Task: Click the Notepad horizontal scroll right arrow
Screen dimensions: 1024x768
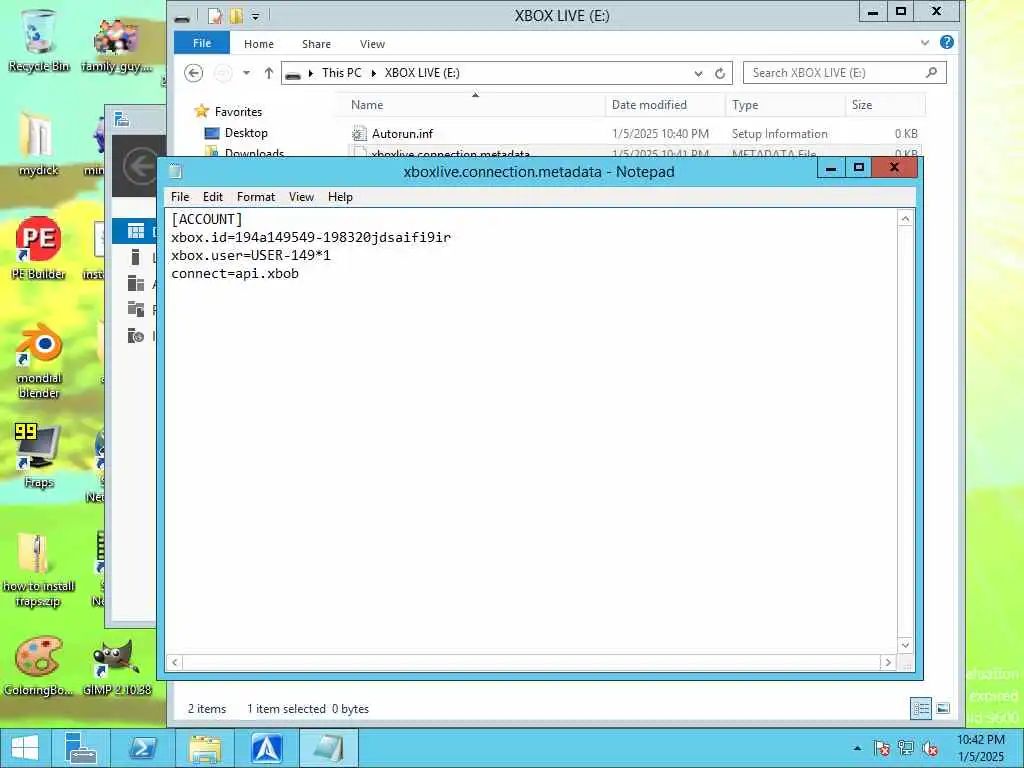Action: (888, 662)
